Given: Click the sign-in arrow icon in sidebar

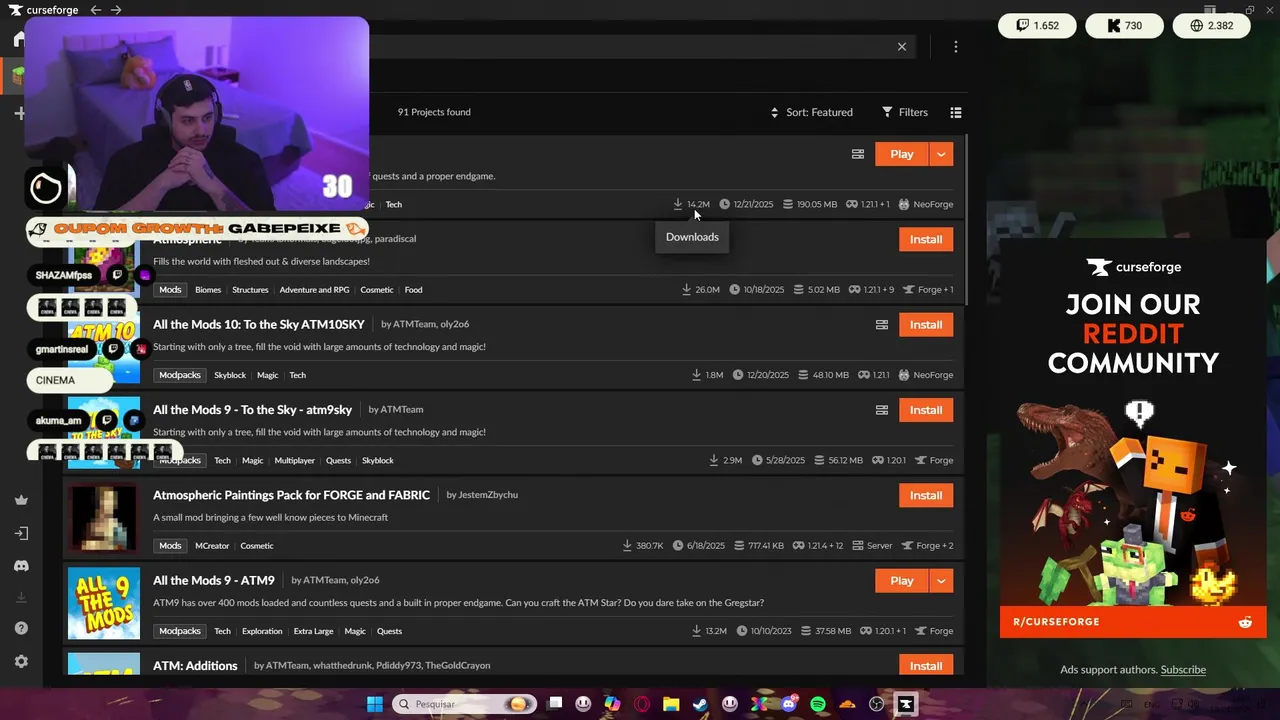Looking at the screenshot, I should [x=21, y=533].
